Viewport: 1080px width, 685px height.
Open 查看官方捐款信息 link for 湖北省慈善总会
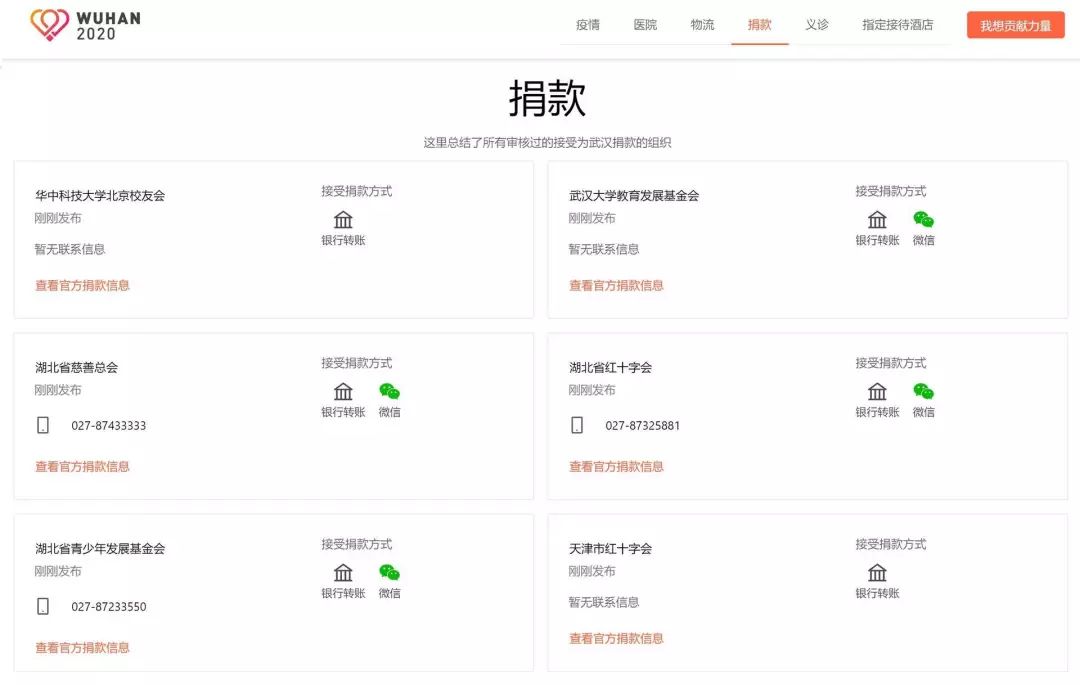80,466
